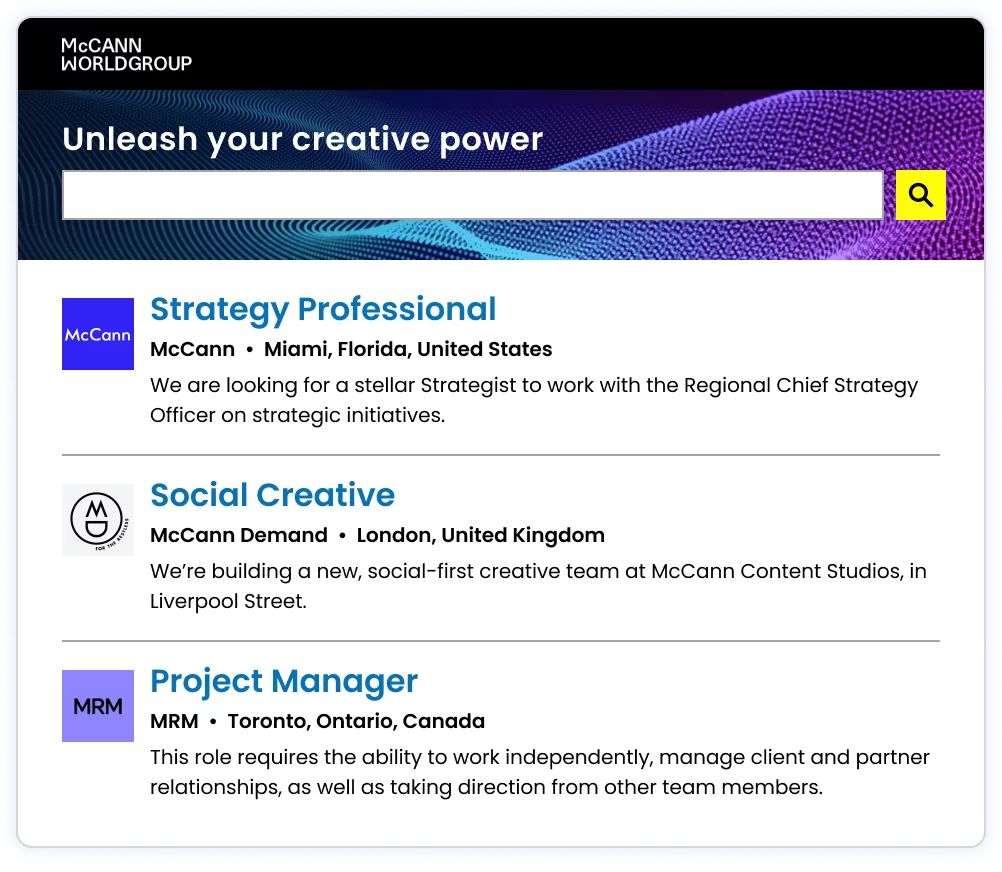Image resolution: width=1002 pixels, height=872 pixels.
Task: Click the social-first creative team description
Action: (538, 586)
